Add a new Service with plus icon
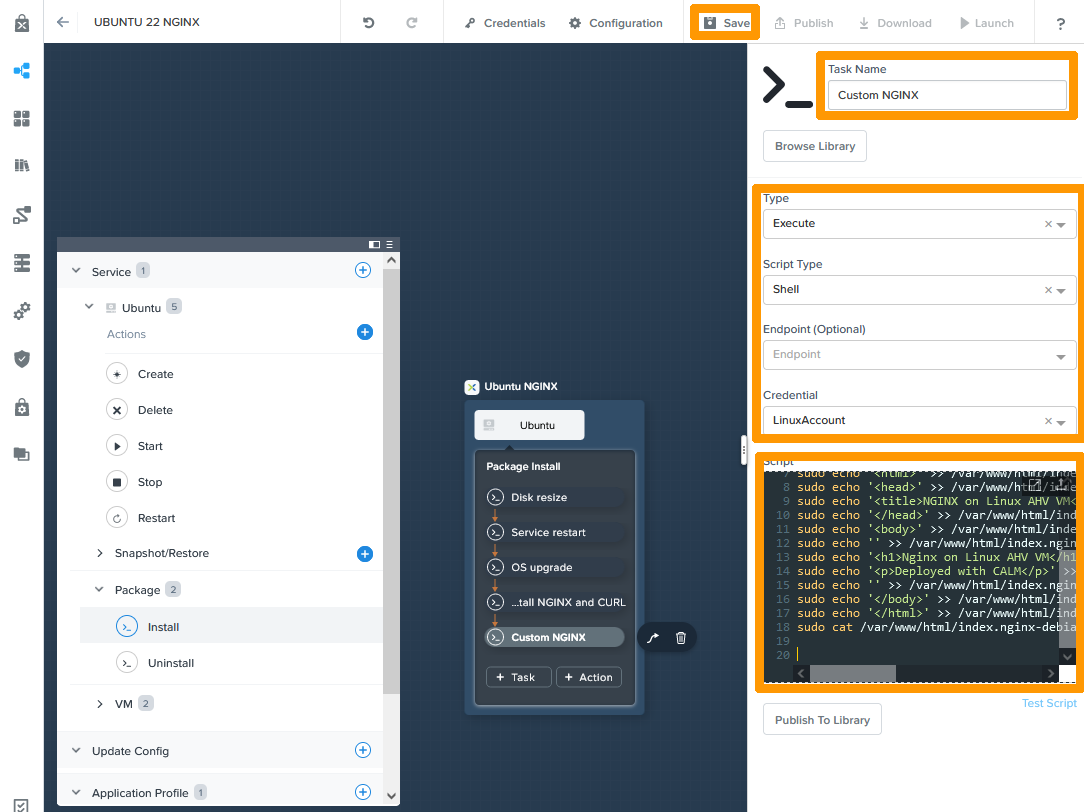This screenshot has height=812, width=1084. tap(363, 270)
